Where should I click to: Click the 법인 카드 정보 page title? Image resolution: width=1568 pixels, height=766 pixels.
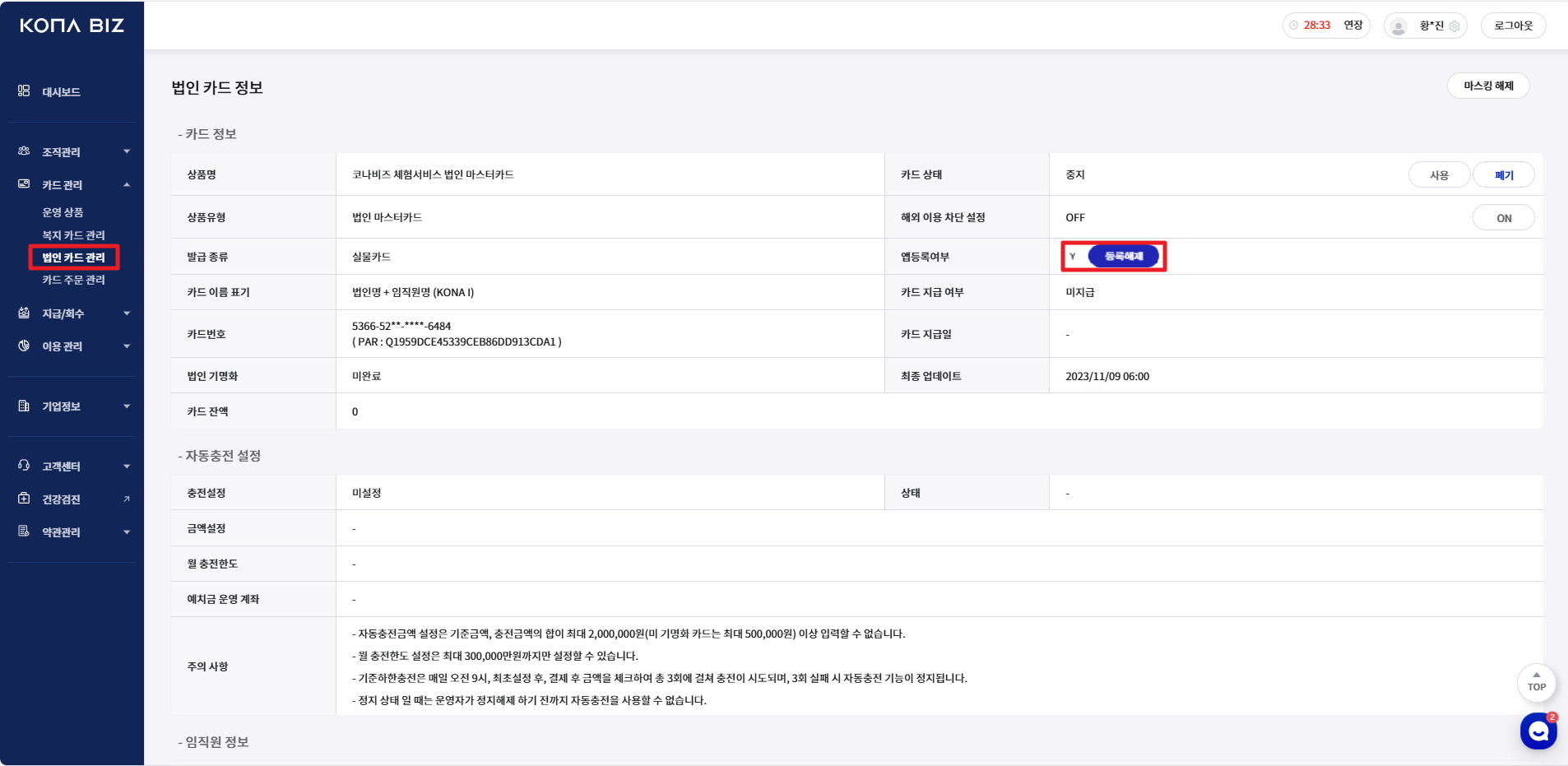tap(217, 88)
